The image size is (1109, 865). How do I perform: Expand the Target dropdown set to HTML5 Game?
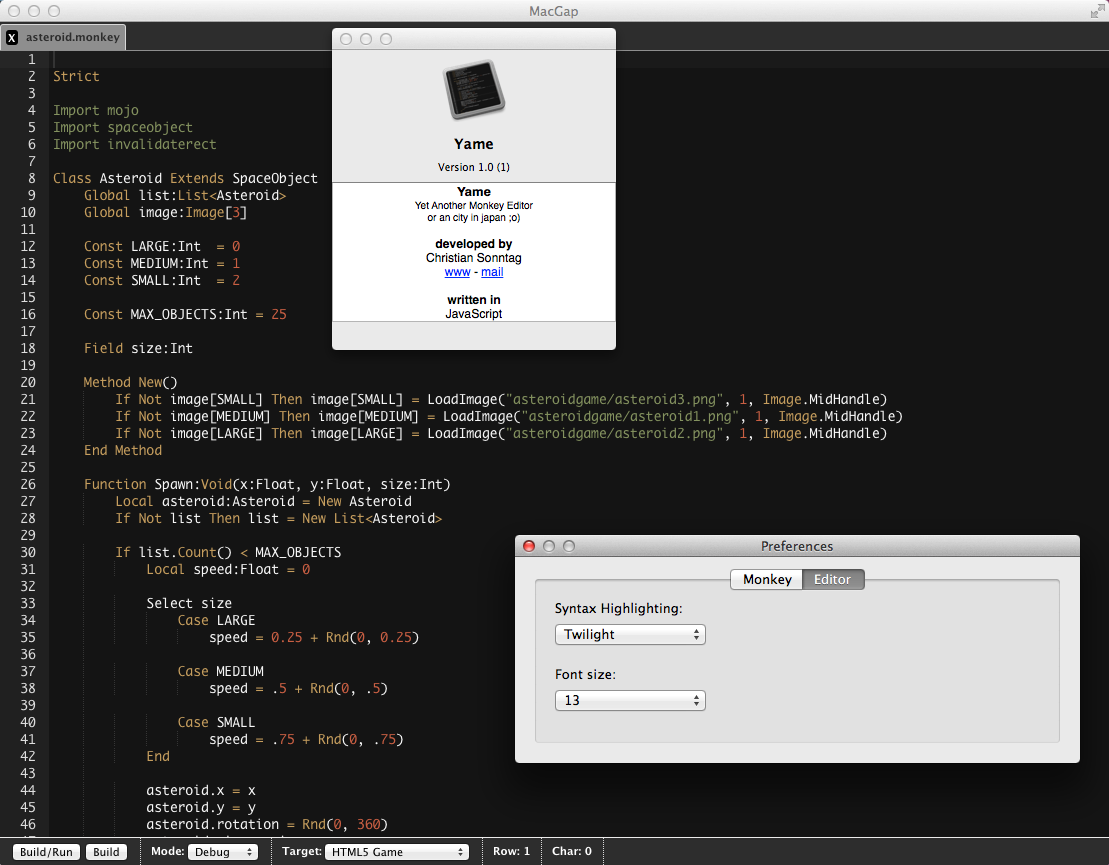pos(397,852)
